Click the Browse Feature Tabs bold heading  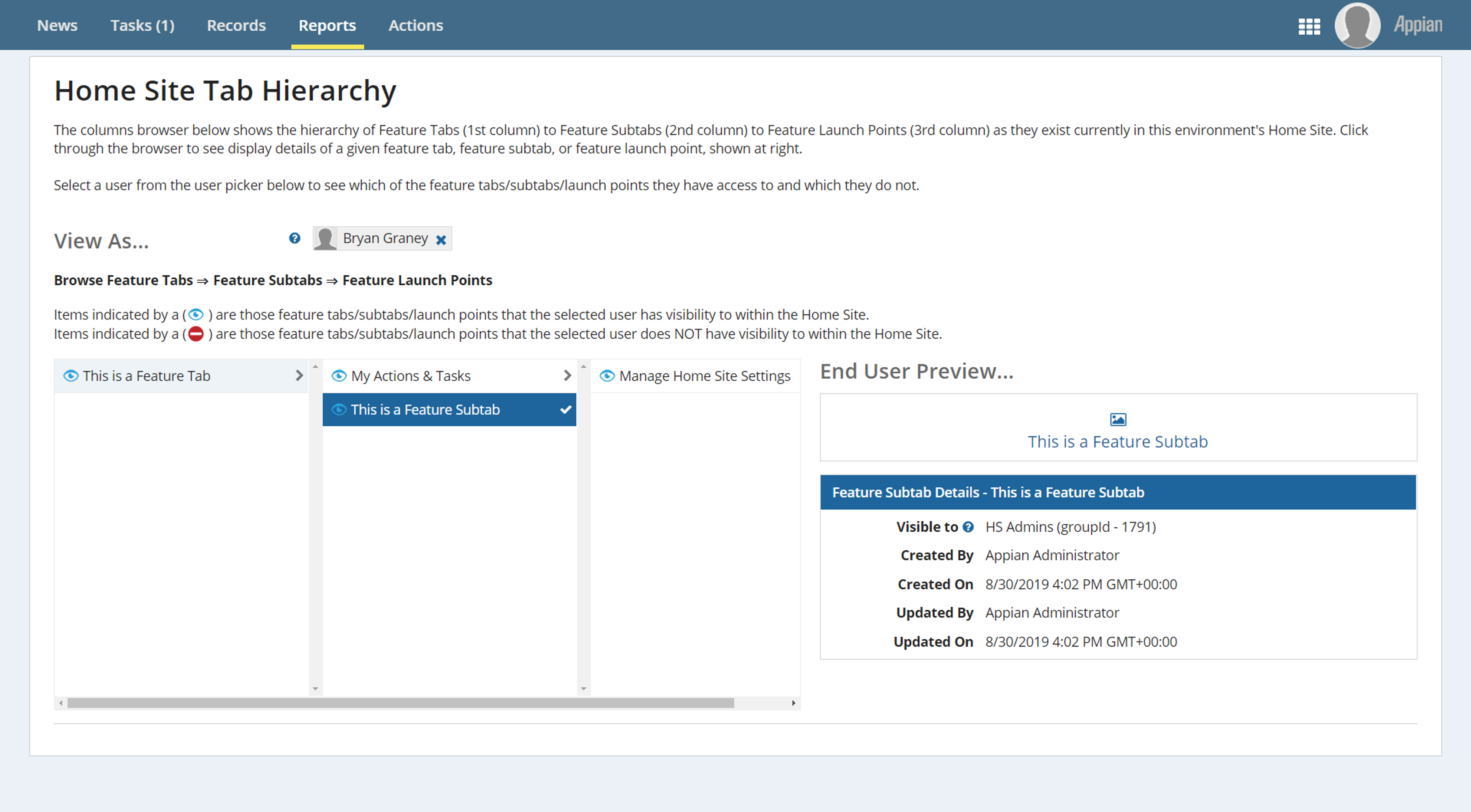[273, 280]
